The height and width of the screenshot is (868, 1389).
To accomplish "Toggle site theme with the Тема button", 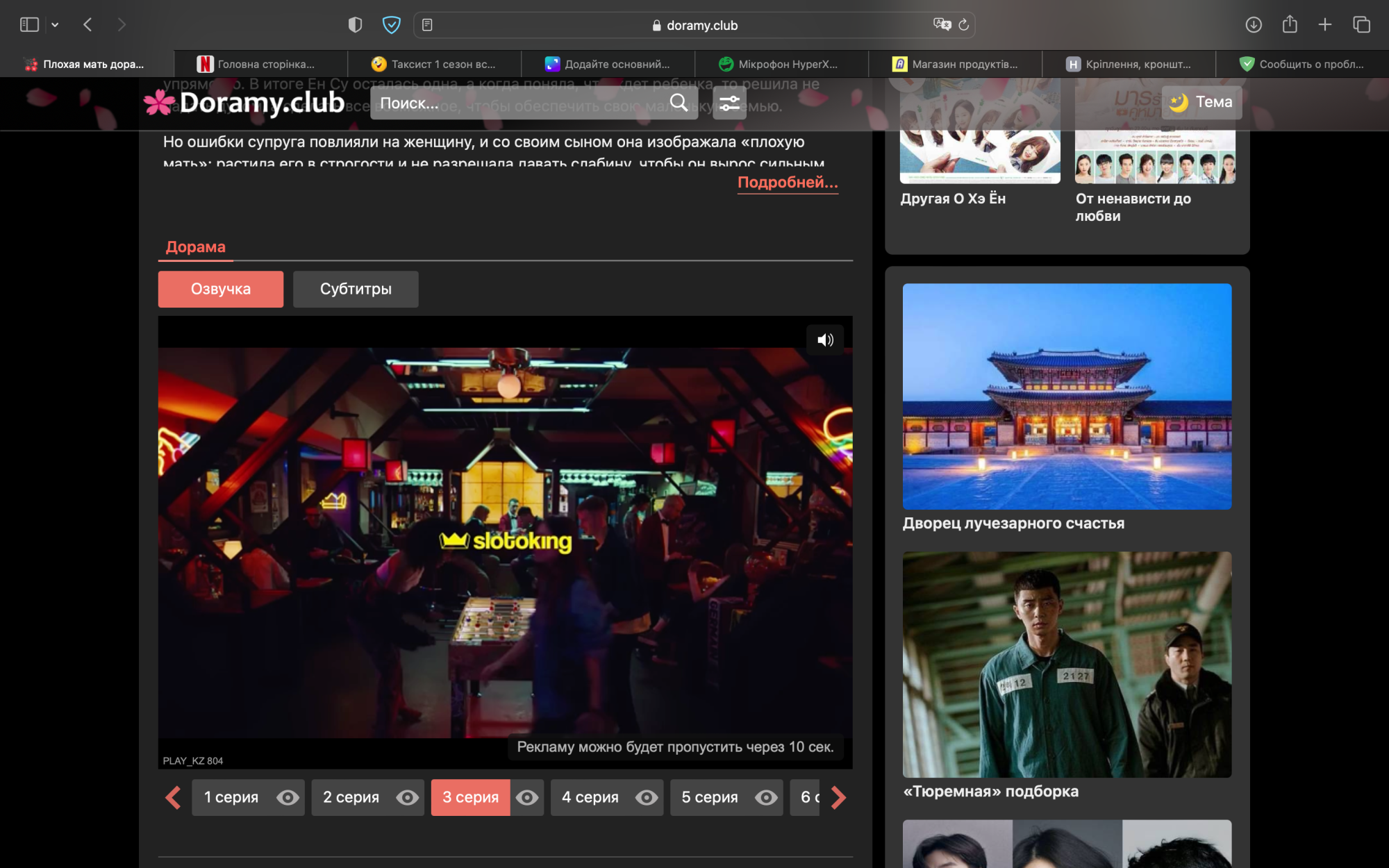I will coord(1201,102).
